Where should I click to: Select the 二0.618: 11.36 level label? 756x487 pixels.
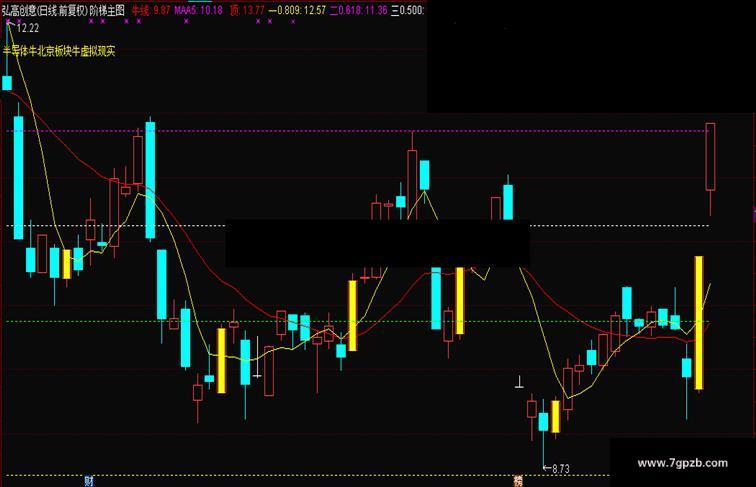click(x=358, y=10)
